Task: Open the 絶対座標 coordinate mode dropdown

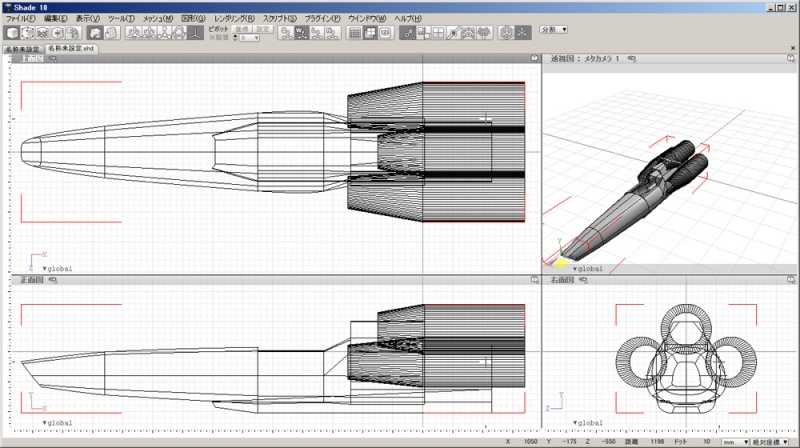Action: [x=770, y=442]
